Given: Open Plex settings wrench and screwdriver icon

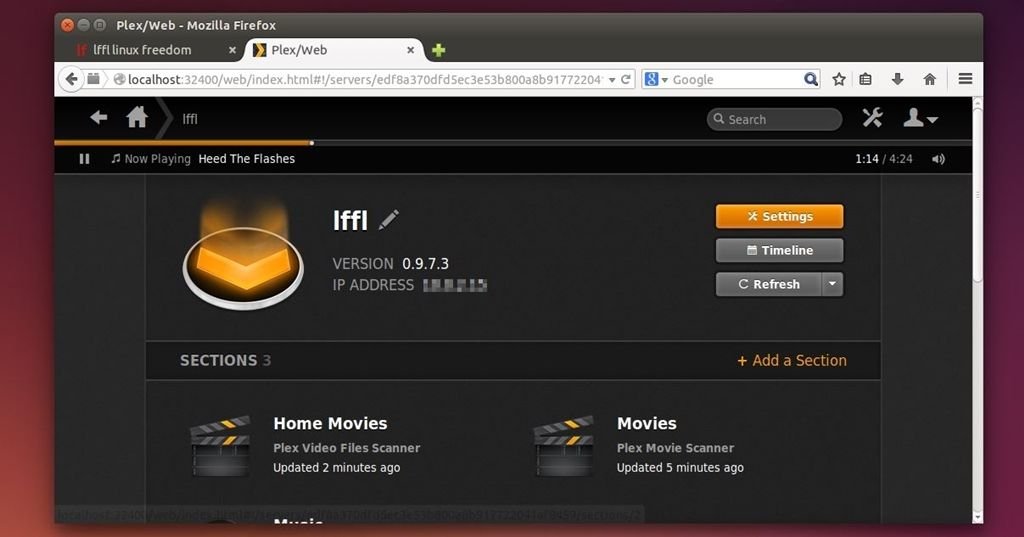Looking at the screenshot, I should 872,118.
